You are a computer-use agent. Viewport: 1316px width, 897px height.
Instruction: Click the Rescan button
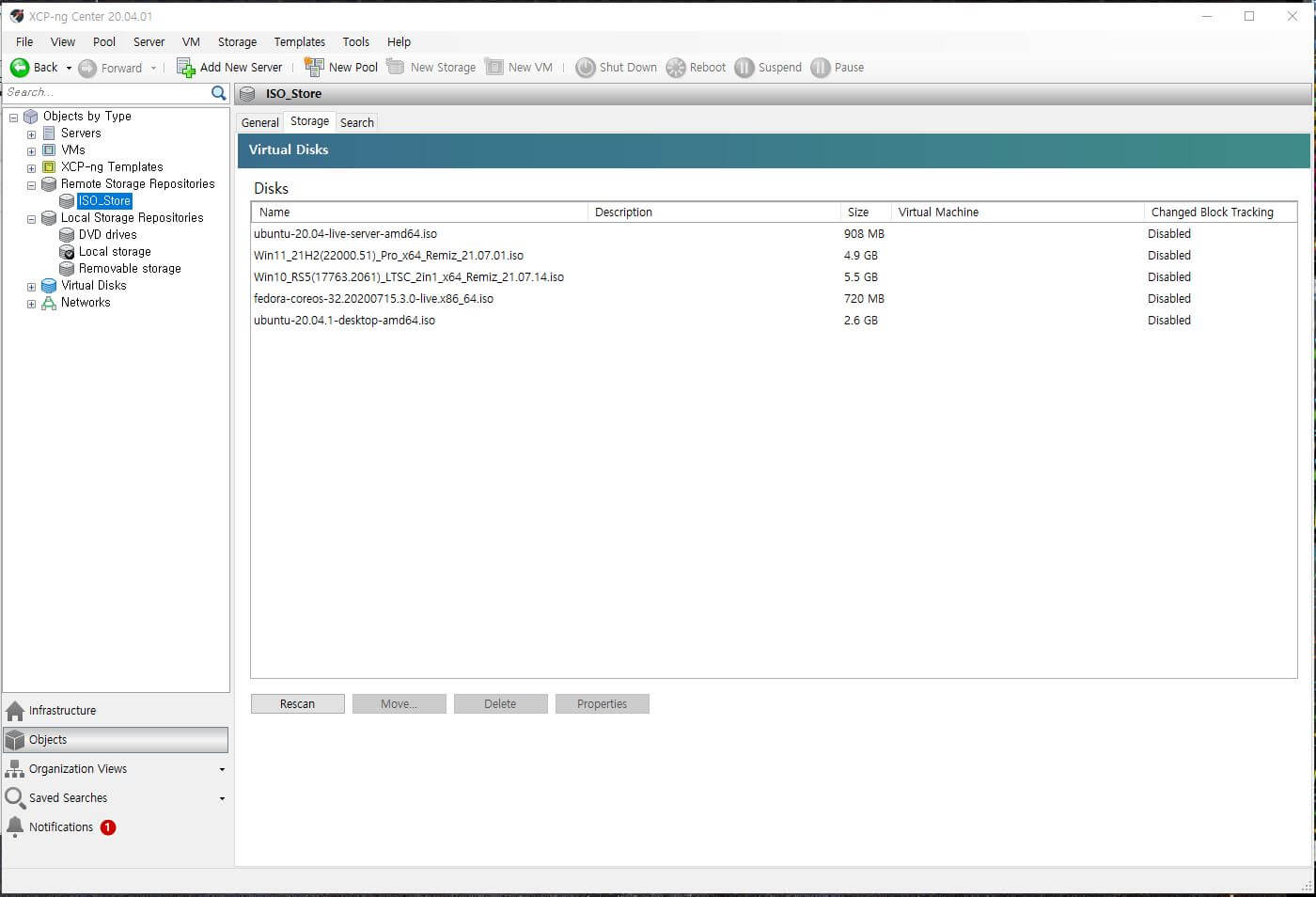coord(297,704)
